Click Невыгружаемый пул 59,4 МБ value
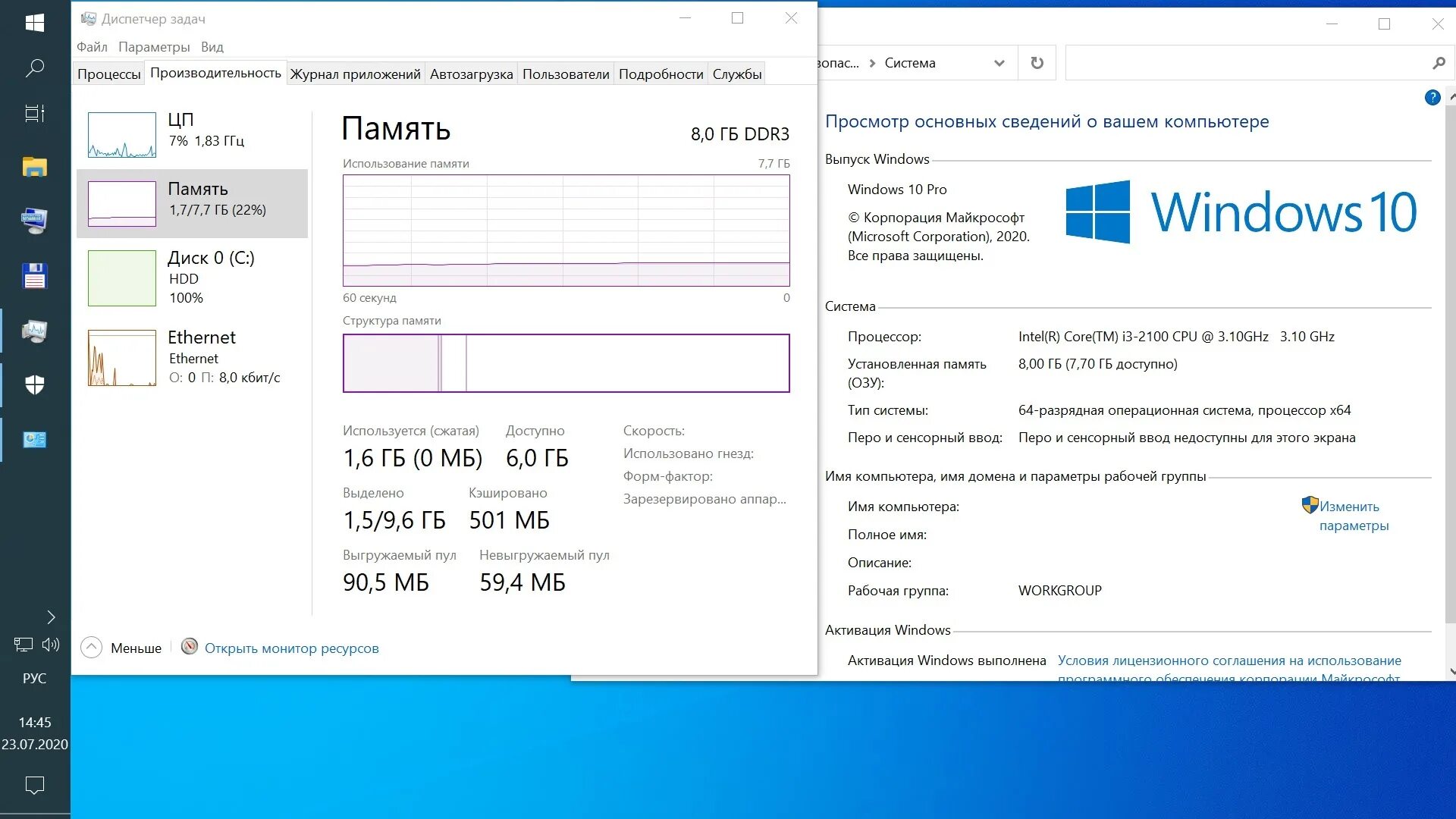This screenshot has width=1456, height=819. [x=522, y=582]
